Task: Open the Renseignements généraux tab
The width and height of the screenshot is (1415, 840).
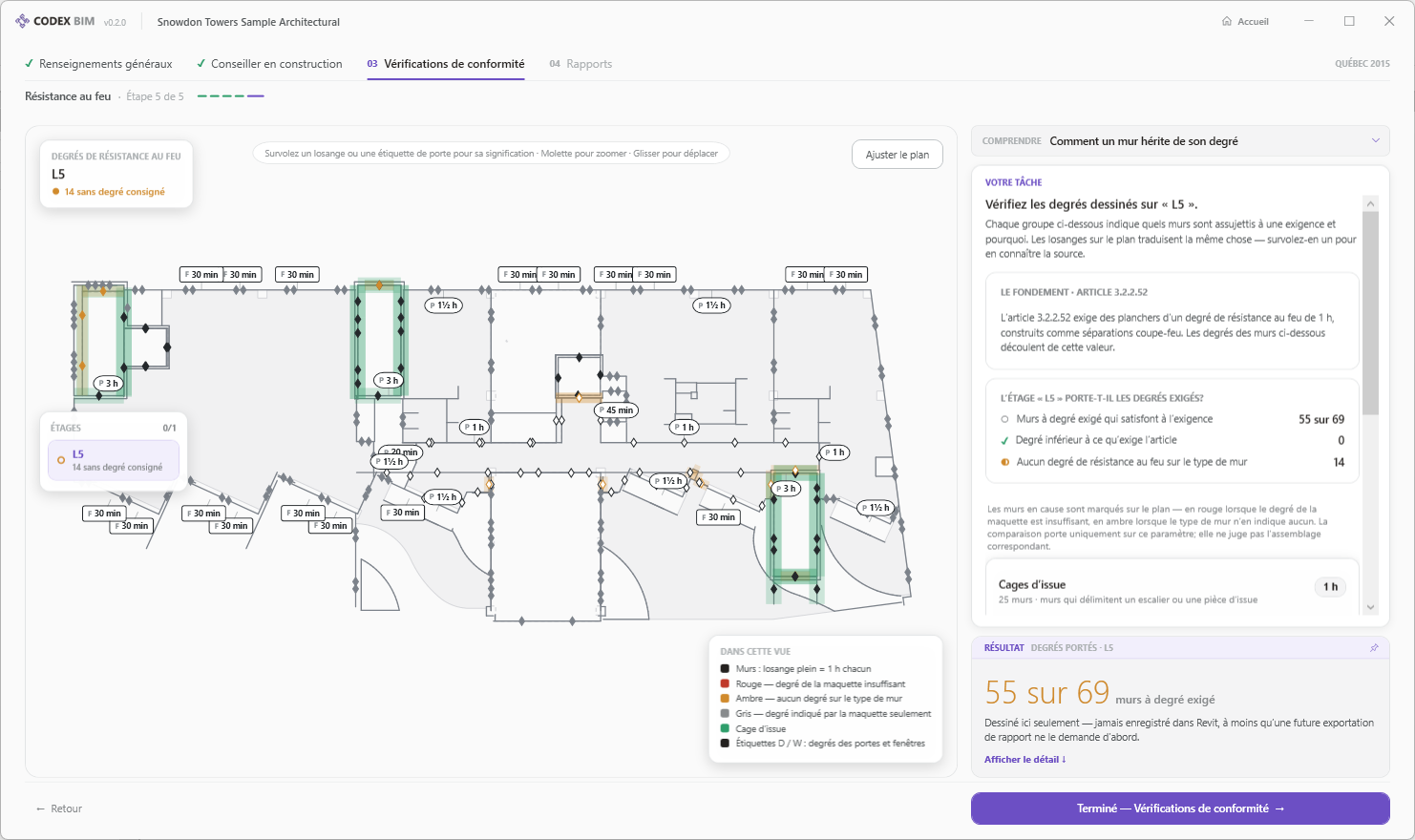Action: point(98,64)
